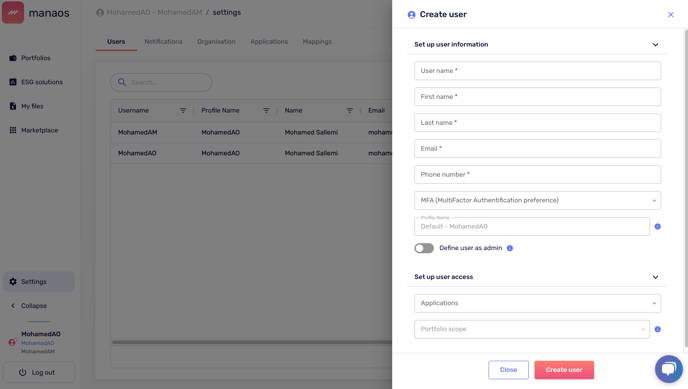Click the Create user button
The width and height of the screenshot is (688, 389).
tap(564, 370)
